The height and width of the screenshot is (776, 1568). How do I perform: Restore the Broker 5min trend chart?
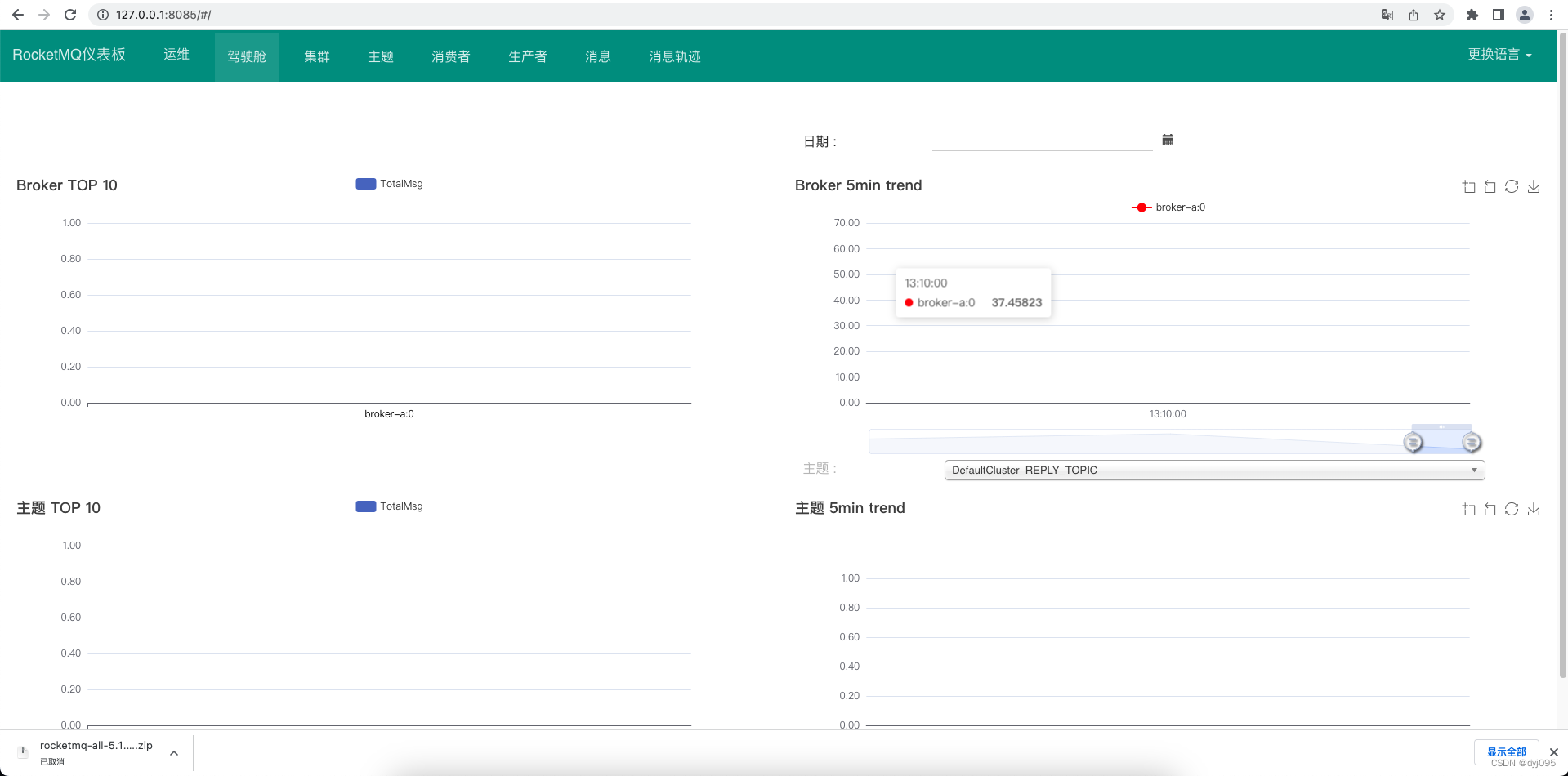(1512, 186)
